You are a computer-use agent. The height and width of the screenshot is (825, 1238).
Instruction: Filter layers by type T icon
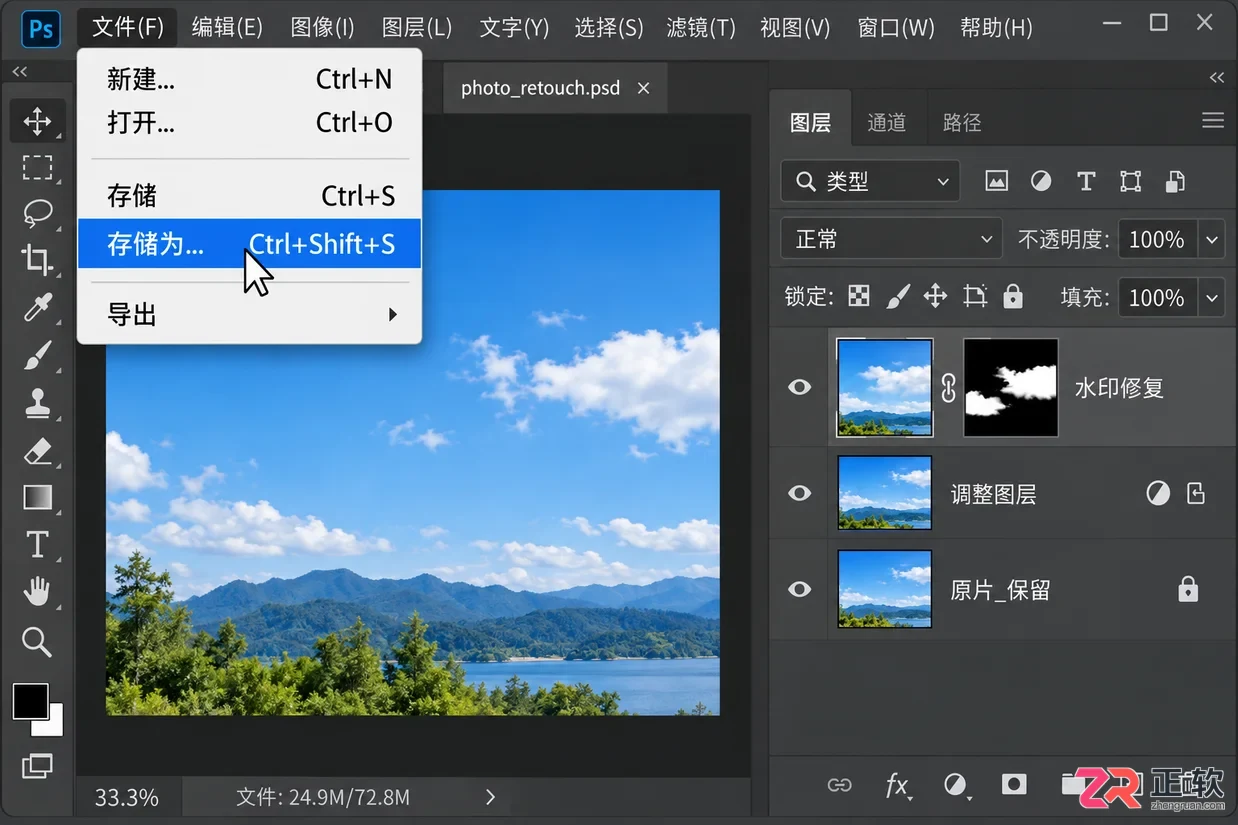pyautogui.click(x=1086, y=181)
